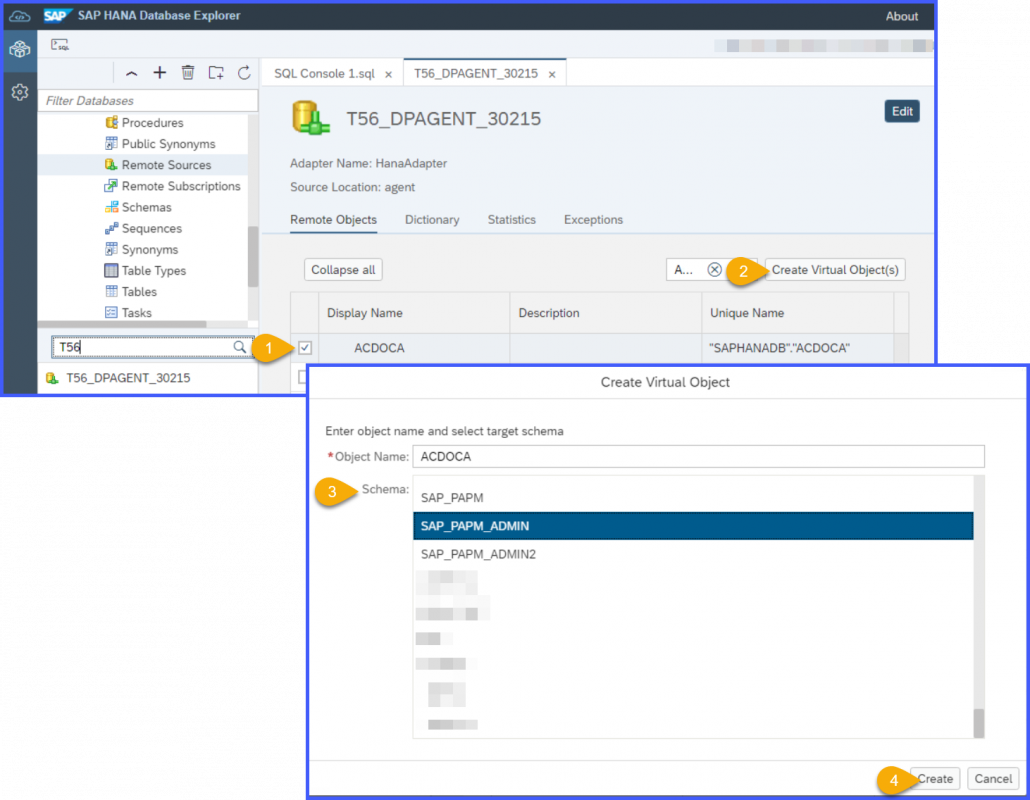
Task: Click Create Virtual Object(s) button
Action: coord(835,270)
